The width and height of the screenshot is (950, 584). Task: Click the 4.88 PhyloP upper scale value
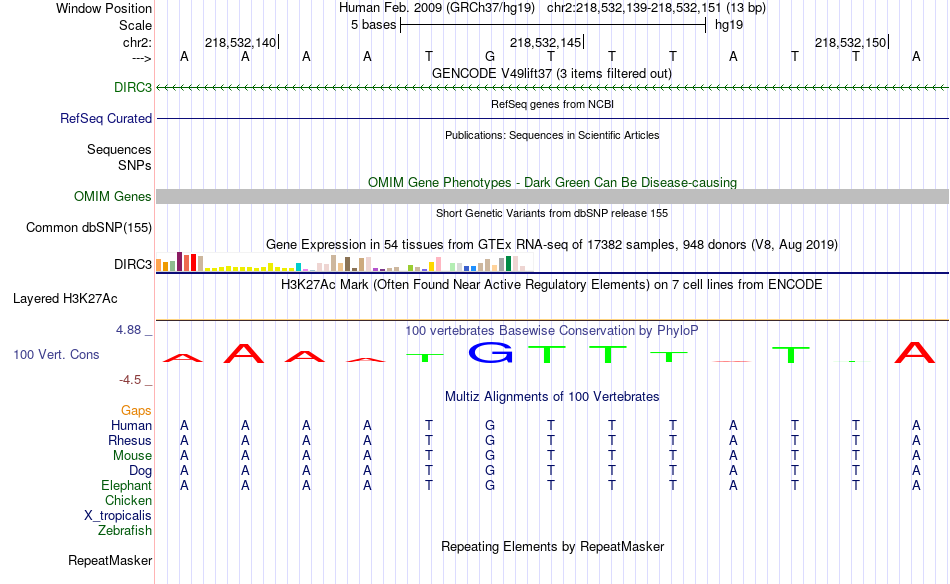point(128,330)
